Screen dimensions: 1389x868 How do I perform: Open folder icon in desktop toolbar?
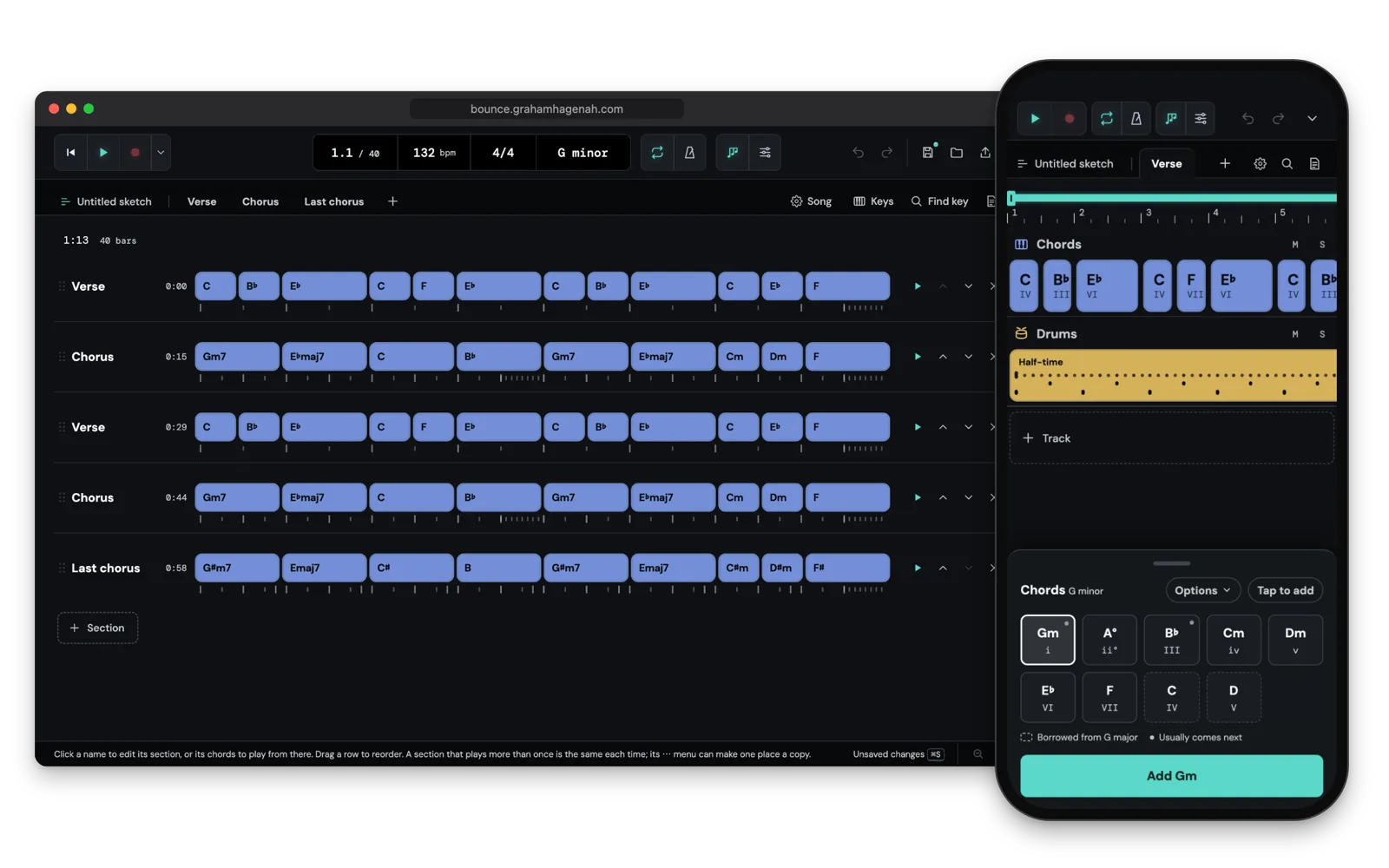[x=956, y=153]
